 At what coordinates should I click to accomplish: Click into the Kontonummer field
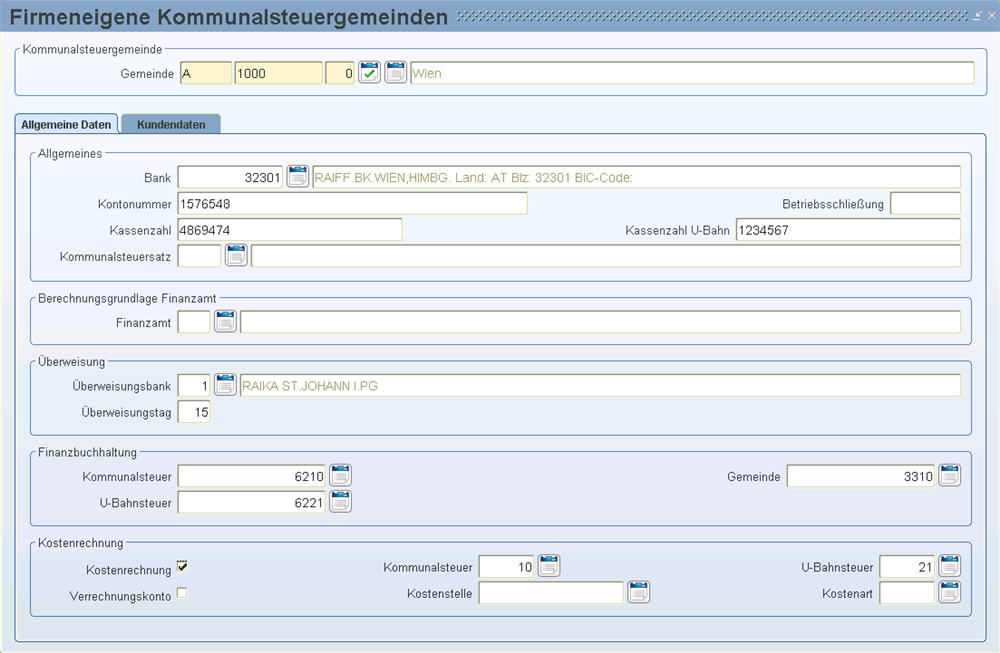click(x=352, y=204)
